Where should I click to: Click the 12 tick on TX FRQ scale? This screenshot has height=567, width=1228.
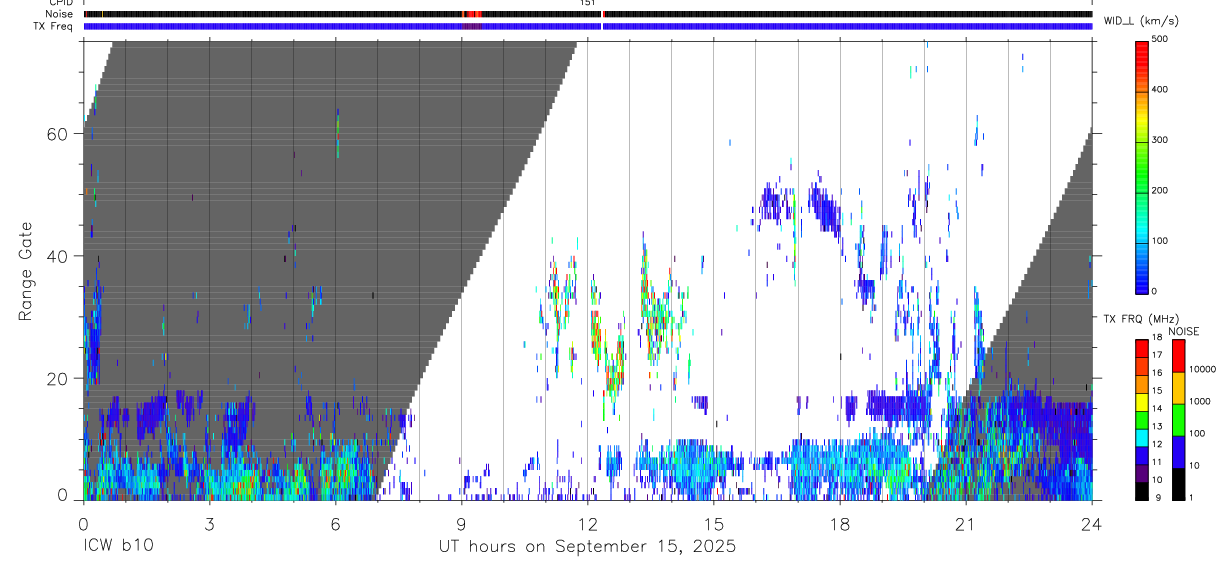tap(1156, 445)
